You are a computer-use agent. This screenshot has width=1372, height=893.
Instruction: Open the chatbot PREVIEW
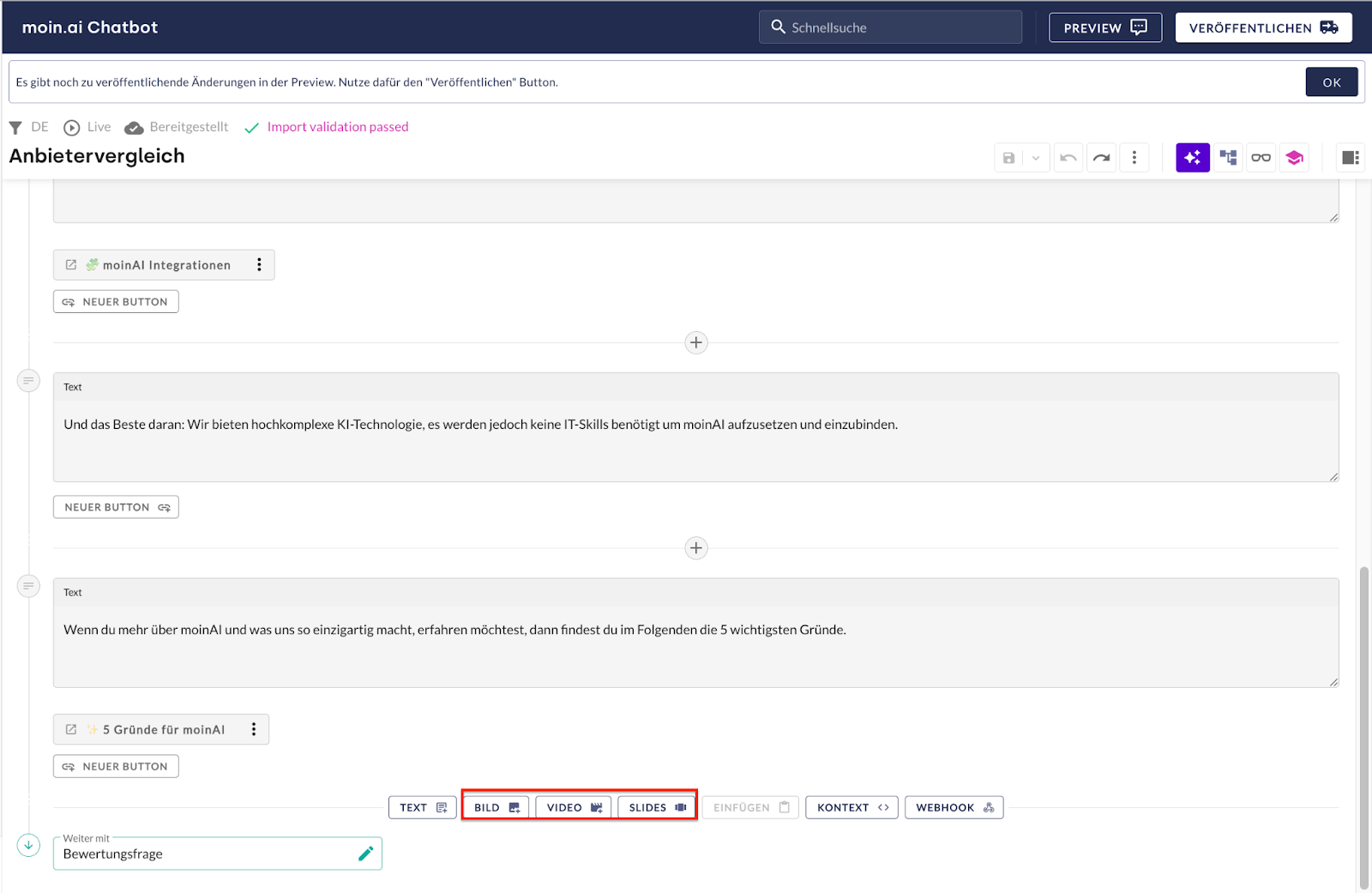[1105, 27]
